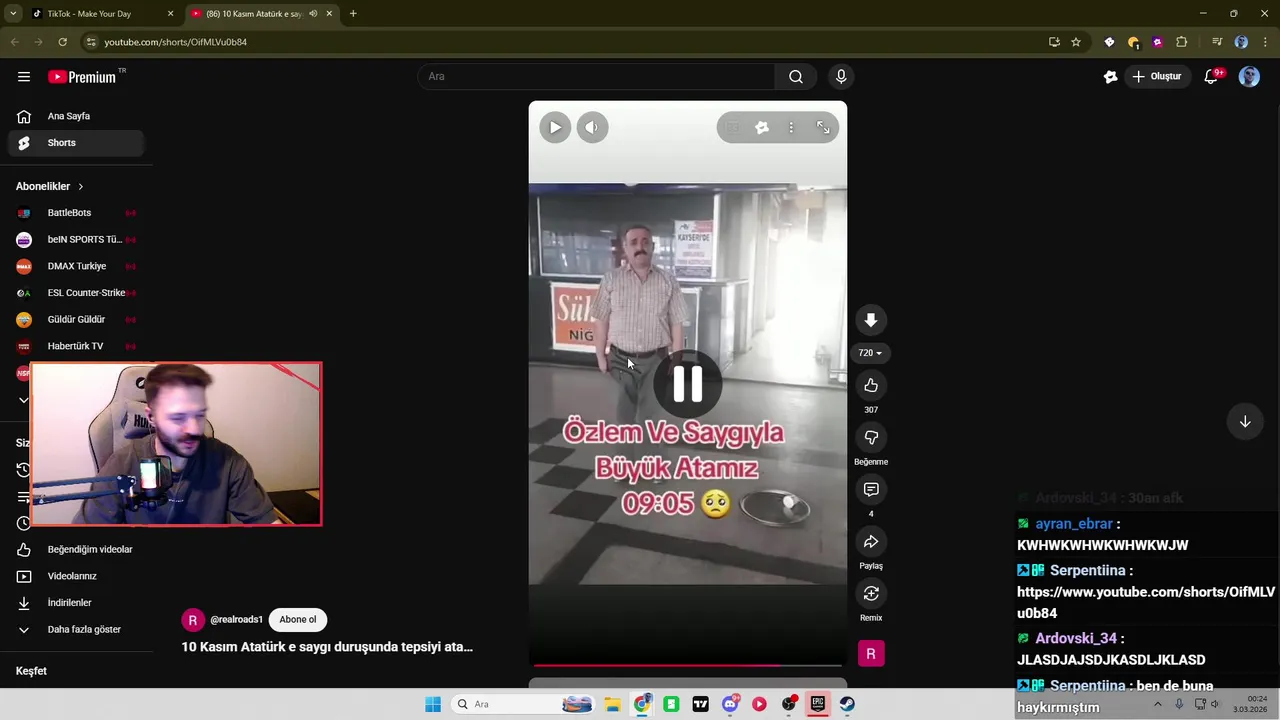This screenshot has width=1280, height=720.
Task: Reload the page
Action: (x=62, y=42)
